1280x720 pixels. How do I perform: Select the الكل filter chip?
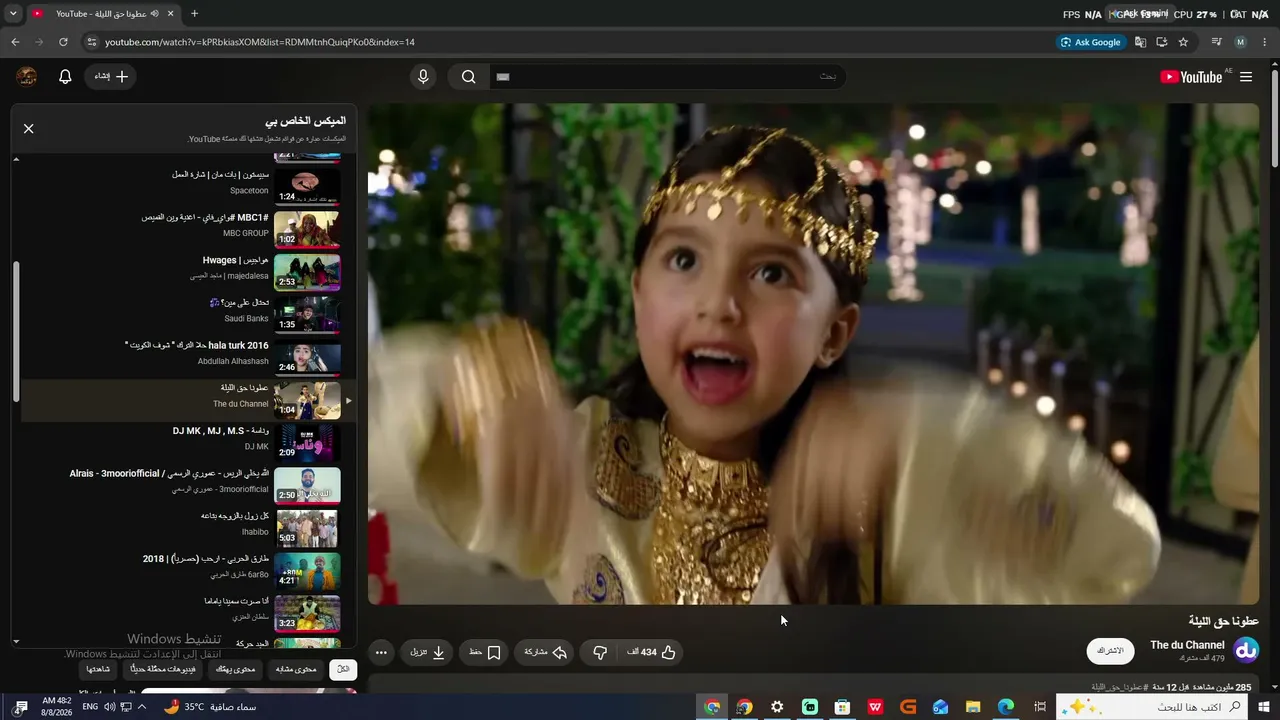(343, 669)
